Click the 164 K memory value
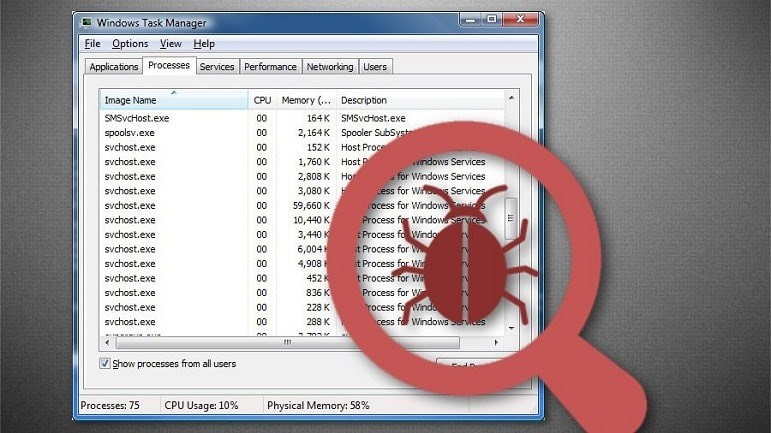Screen dimensions: 771x433 (318, 118)
